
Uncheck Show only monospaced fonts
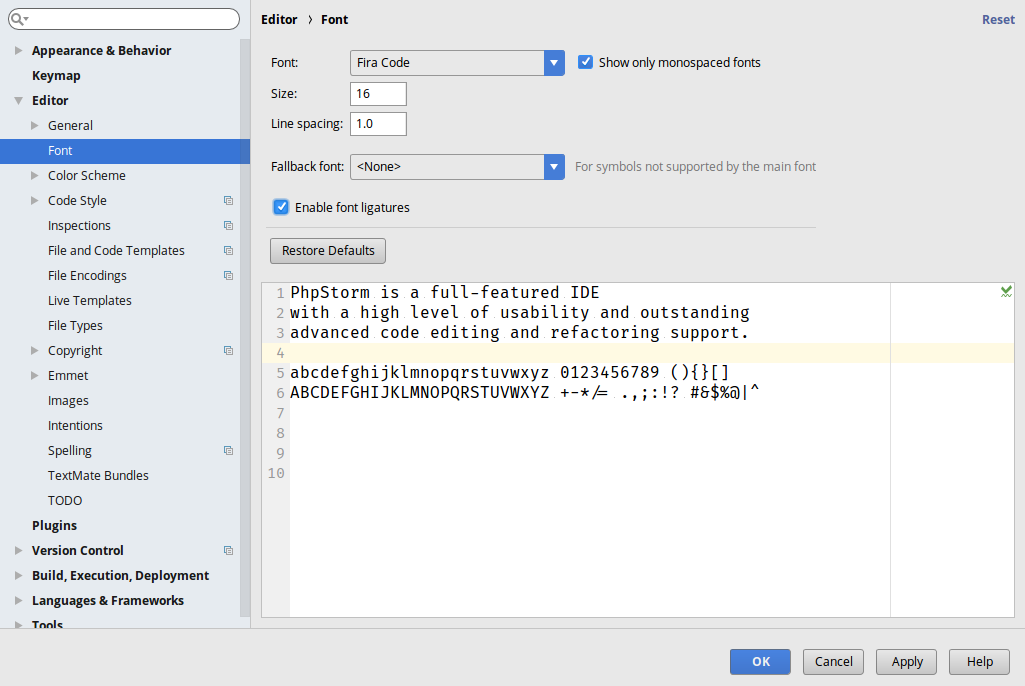585,62
